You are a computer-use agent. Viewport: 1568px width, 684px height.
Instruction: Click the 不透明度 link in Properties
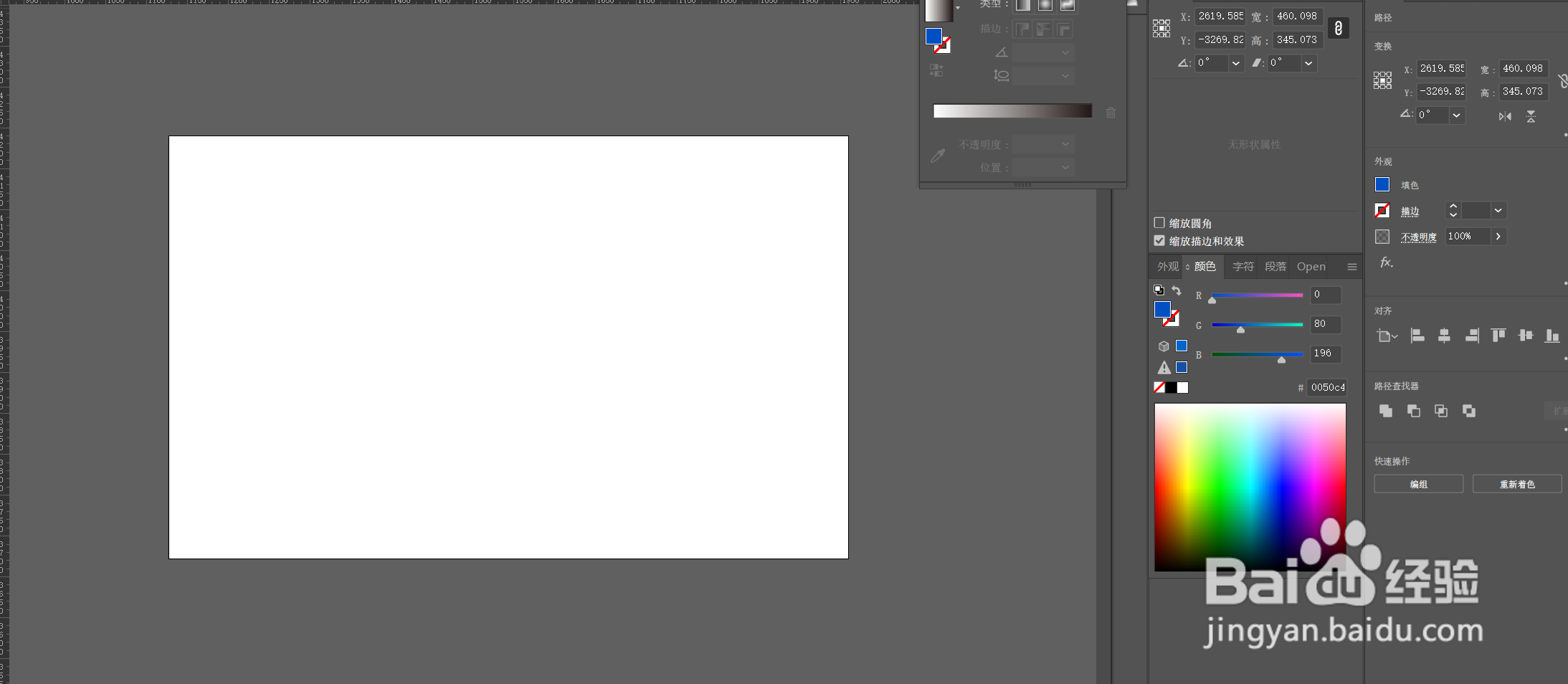1419,237
